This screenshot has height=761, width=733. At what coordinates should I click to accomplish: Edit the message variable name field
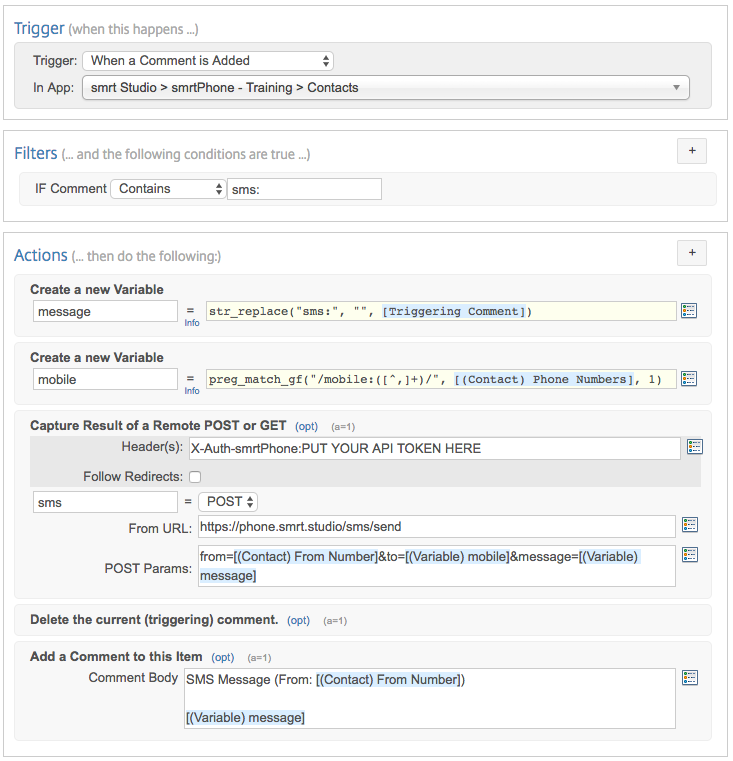[105, 312]
